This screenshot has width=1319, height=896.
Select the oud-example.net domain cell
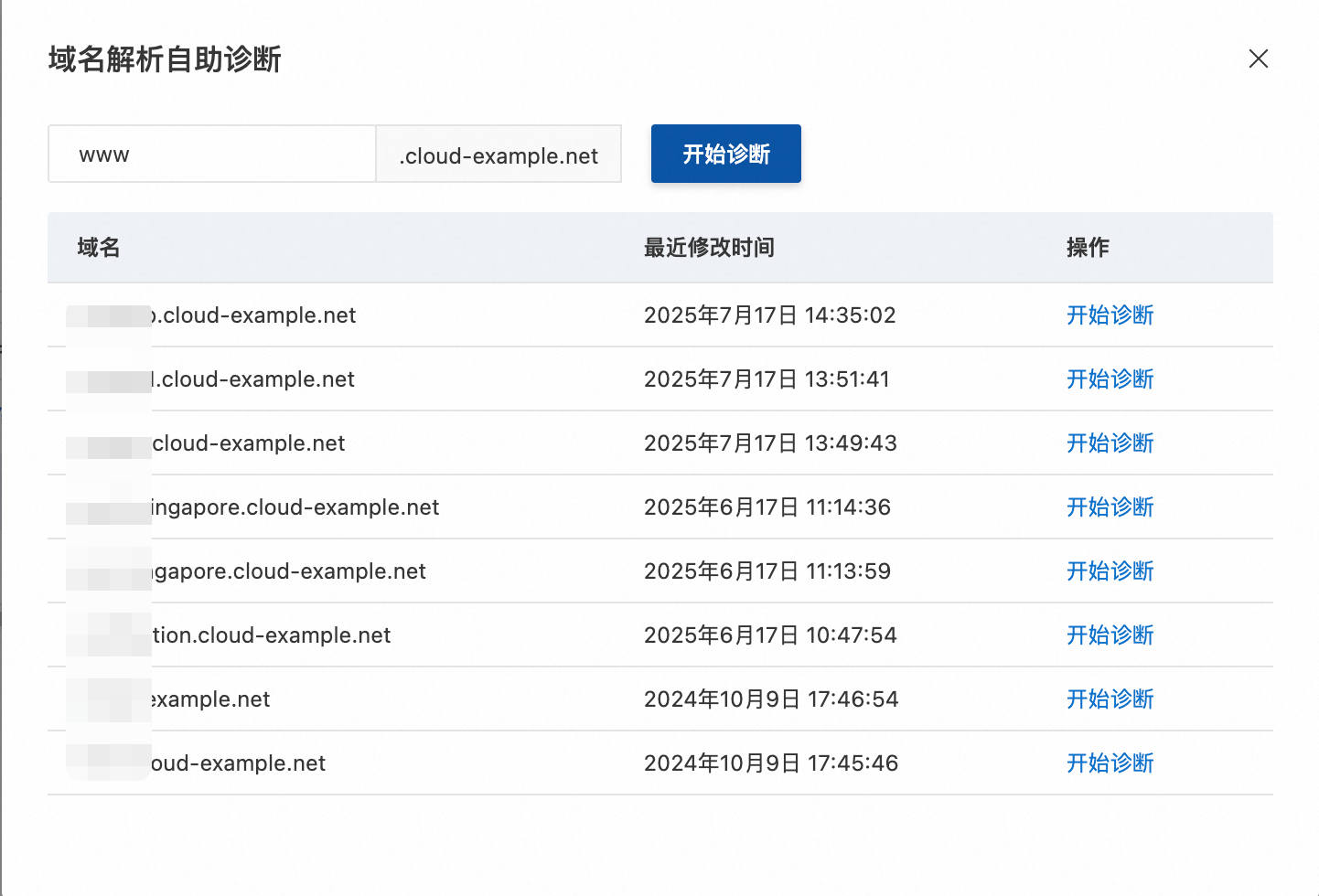(238, 763)
